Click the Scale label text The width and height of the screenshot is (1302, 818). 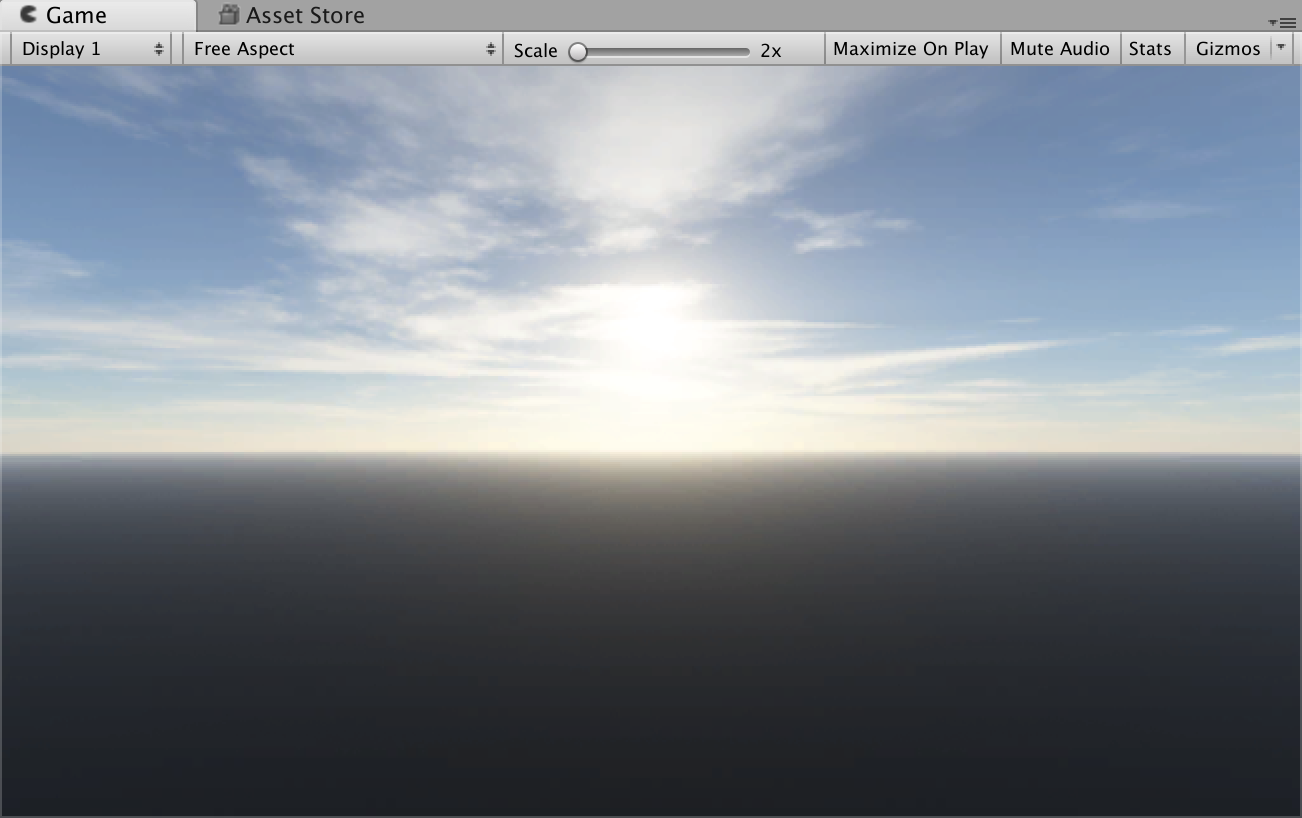pyautogui.click(x=535, y=50)
